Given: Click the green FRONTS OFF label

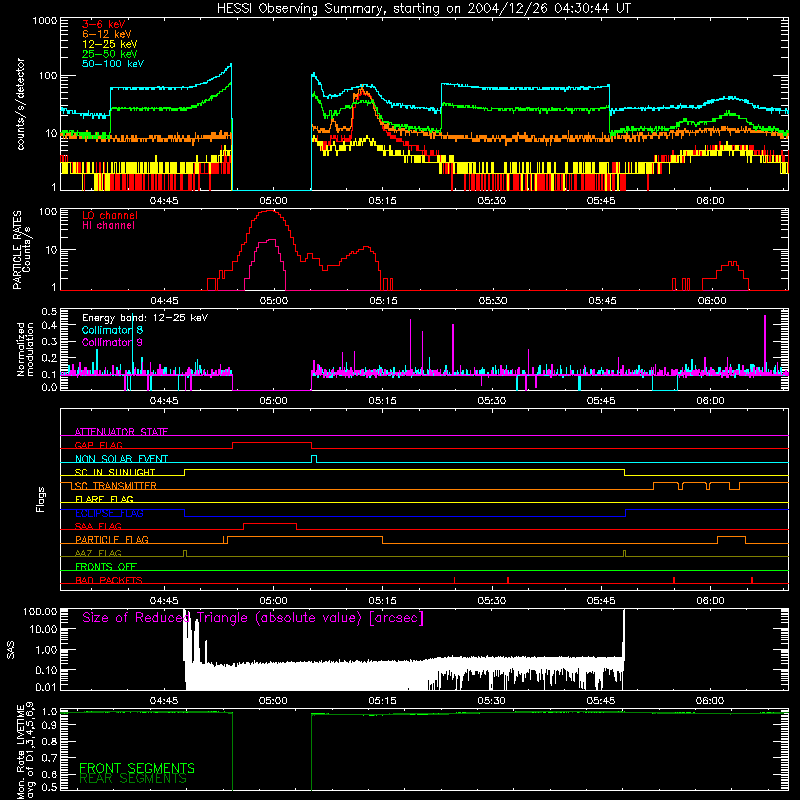Looking at the screenshot, I should [106, 567].
